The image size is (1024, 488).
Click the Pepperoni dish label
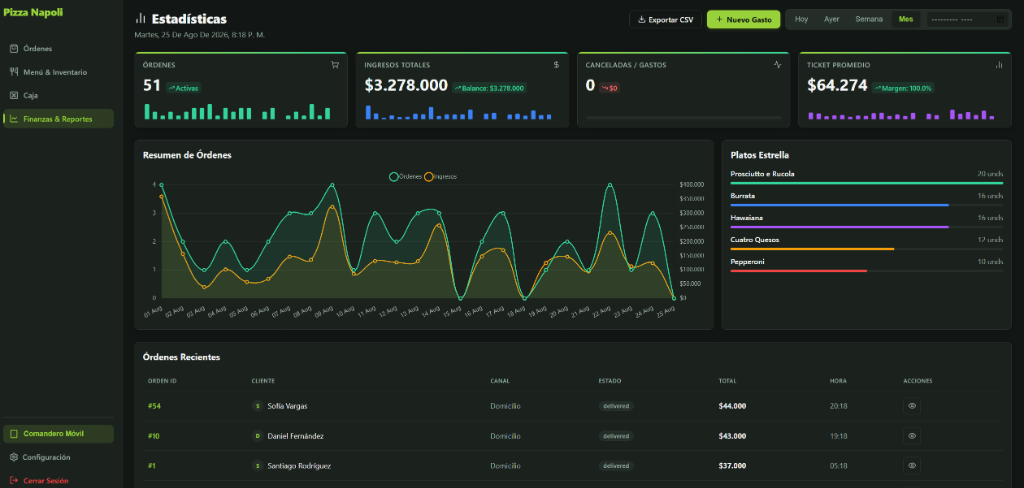coord(748,261)
